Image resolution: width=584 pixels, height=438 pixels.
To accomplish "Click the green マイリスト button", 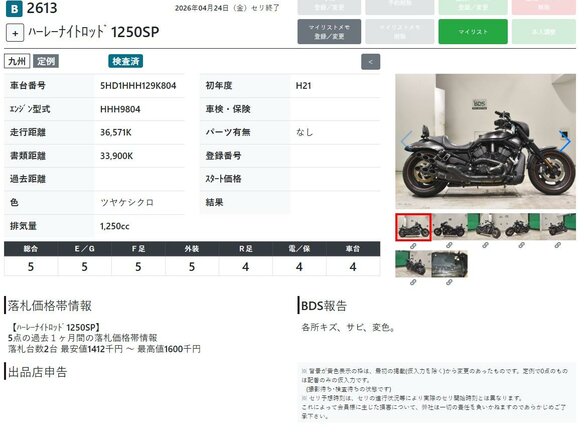I will pyautogui.click(x=473, y=32).
